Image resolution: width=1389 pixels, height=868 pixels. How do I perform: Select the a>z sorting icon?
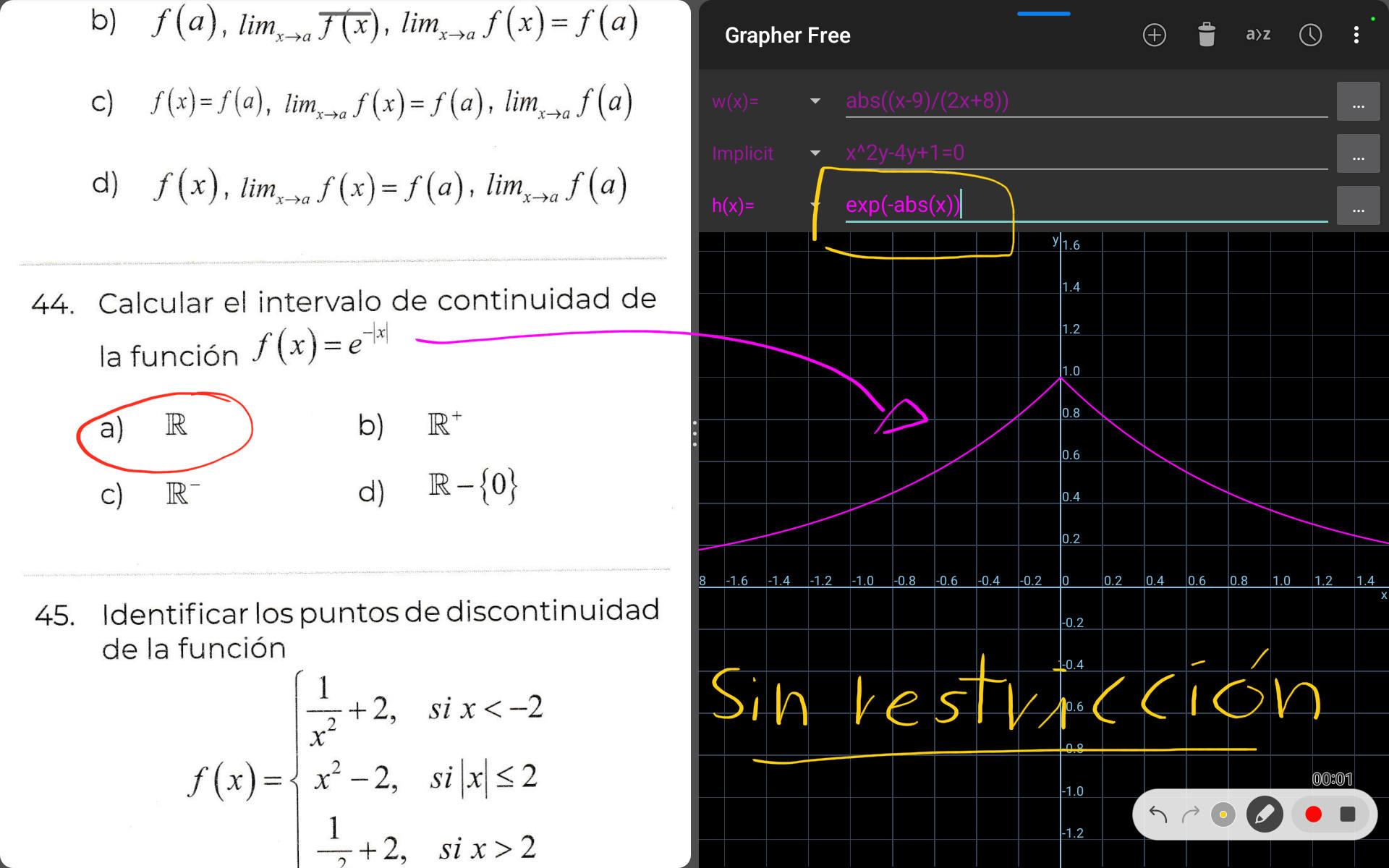point(1257,34)
